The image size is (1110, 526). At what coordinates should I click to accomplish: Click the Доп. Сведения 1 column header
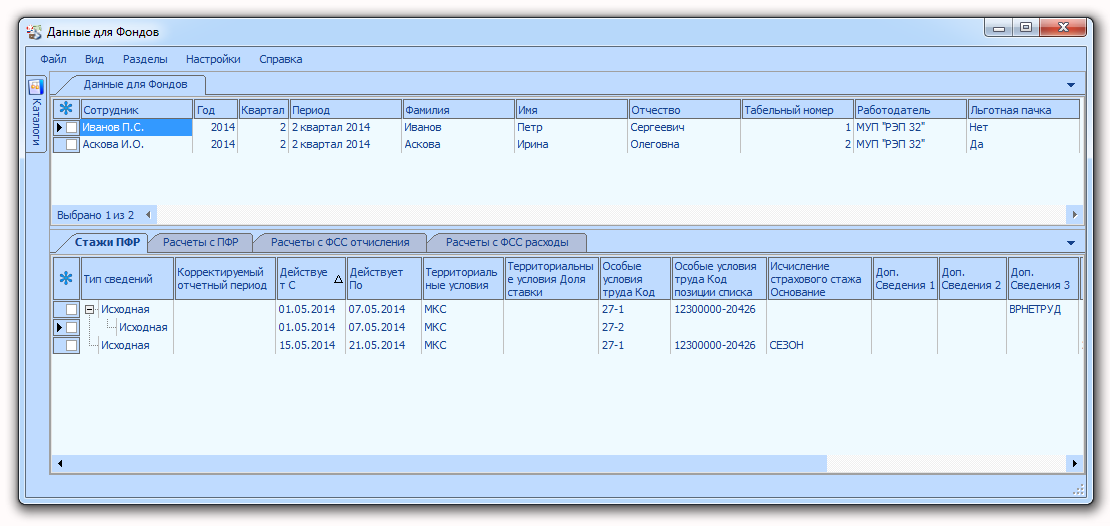[905, 279]
